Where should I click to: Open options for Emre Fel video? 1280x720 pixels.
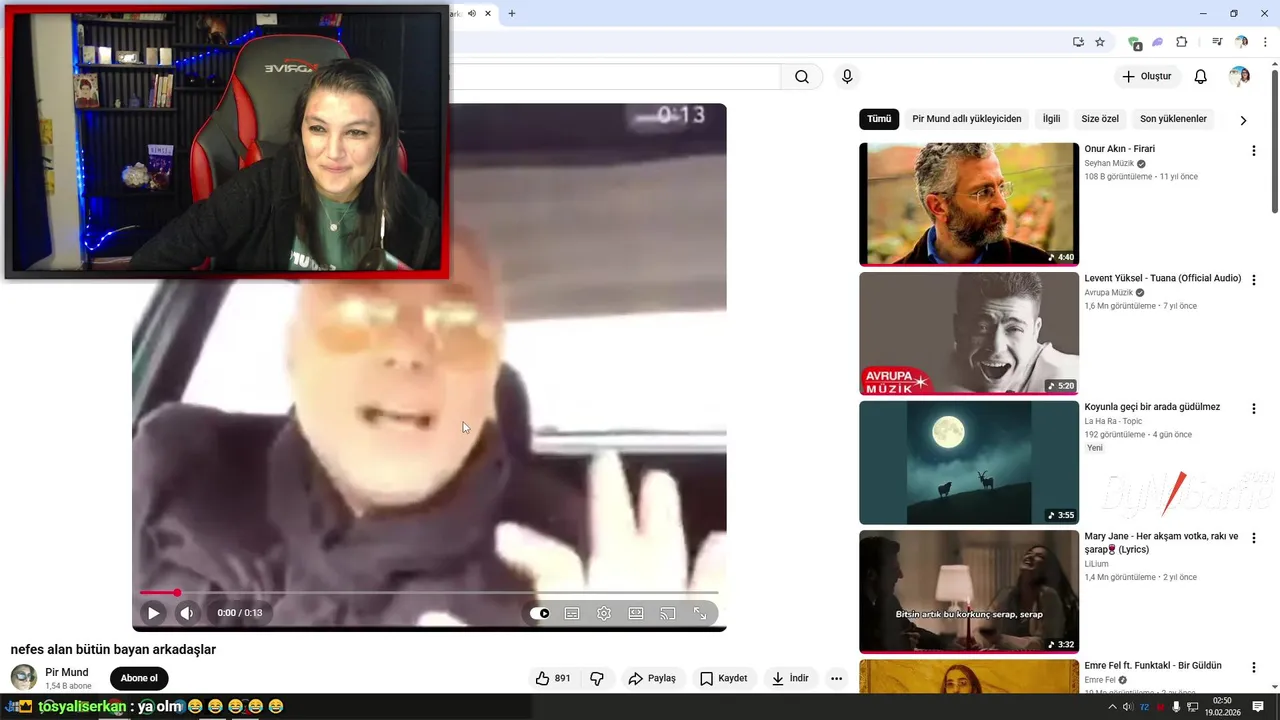(1253, 667)
